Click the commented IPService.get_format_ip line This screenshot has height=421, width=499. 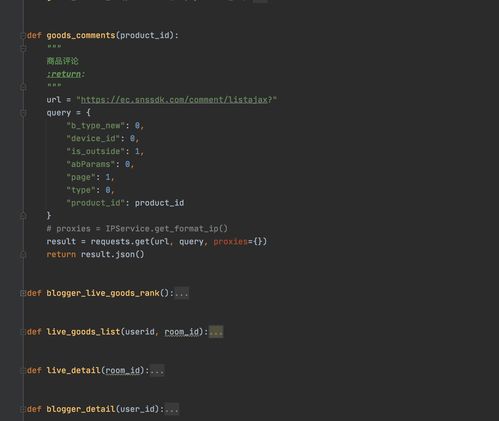click(x=137, y=229)
